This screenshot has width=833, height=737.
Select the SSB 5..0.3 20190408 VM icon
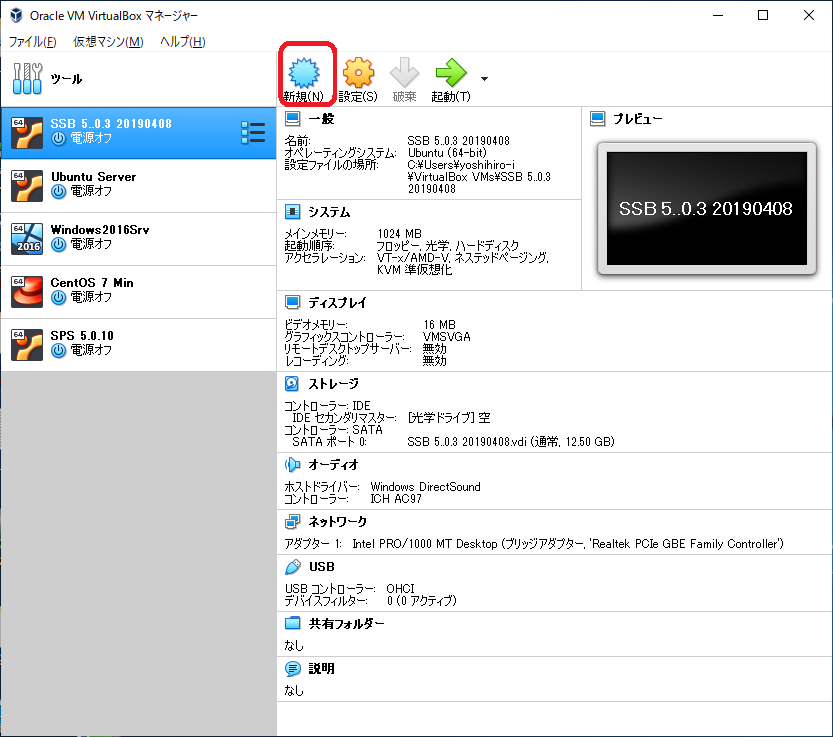tap(27, 133)
